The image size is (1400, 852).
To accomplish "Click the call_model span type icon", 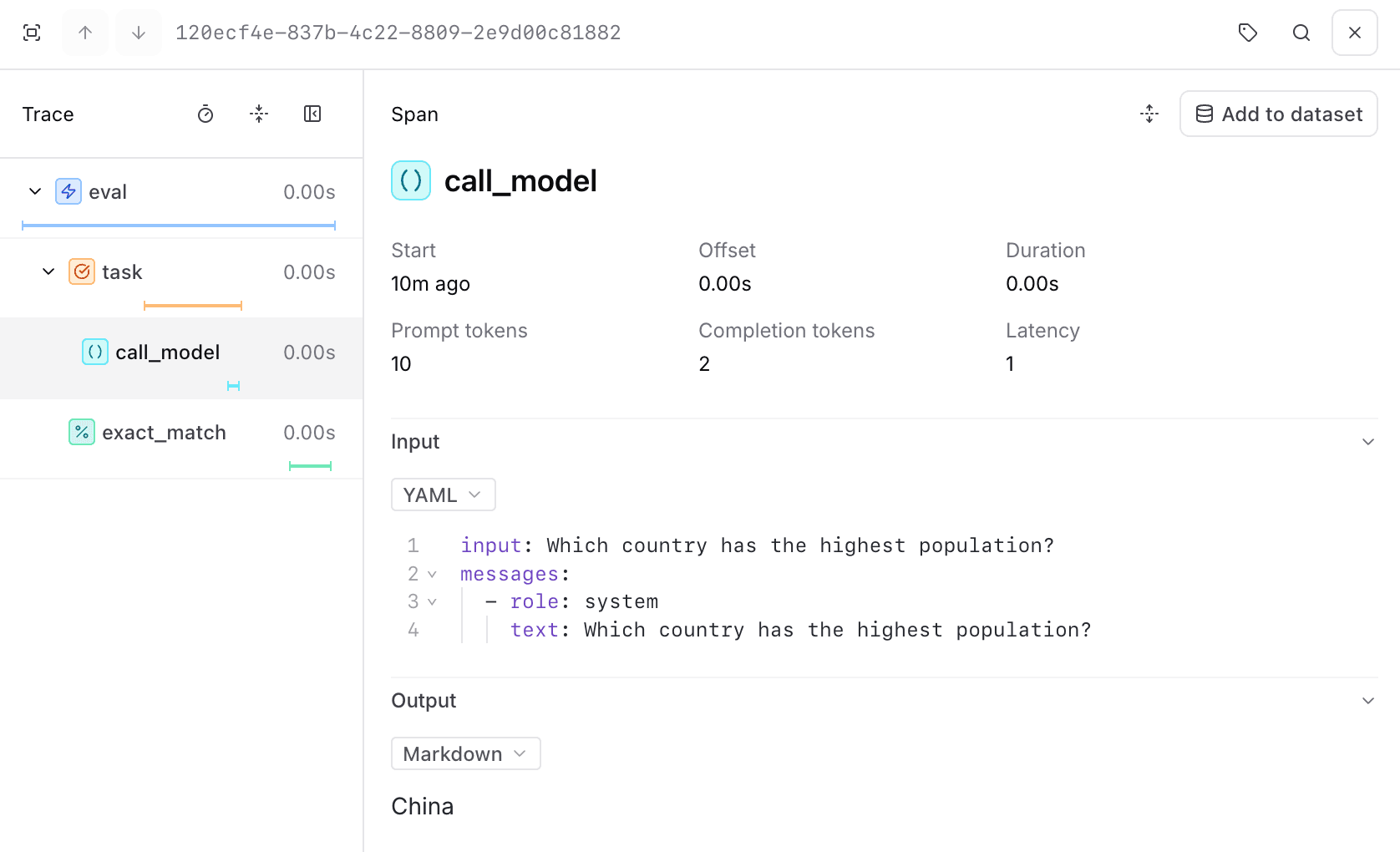I will point(411,180).
